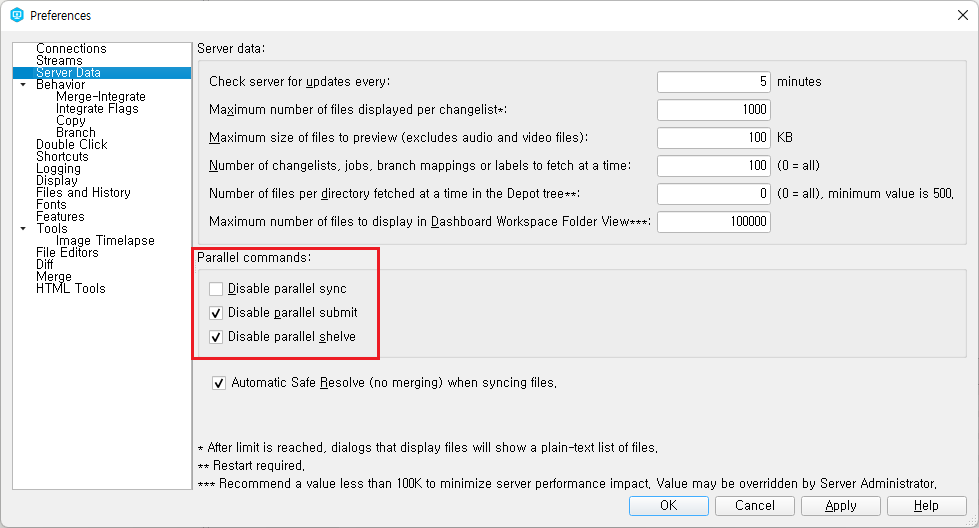
Task: Click maximum preview file size field
Action: [714, 138]
